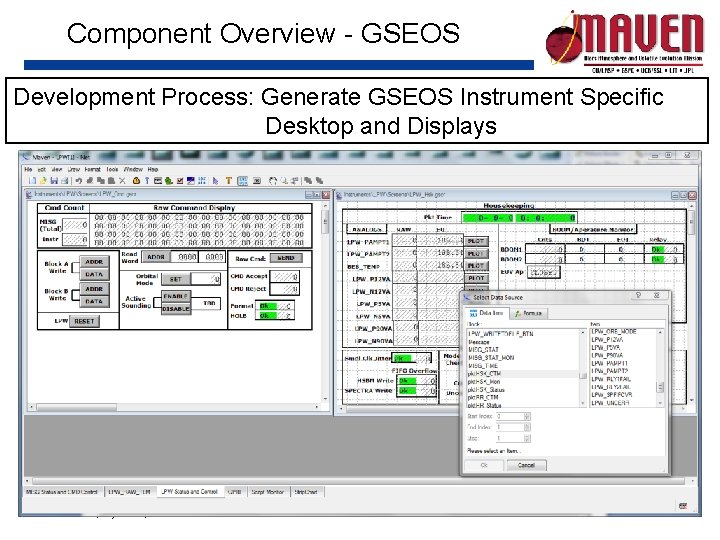Screen dimensions: 720x540
Task: Click Cancel in Select Data Source dialog
Action: [x=526, y=465]
